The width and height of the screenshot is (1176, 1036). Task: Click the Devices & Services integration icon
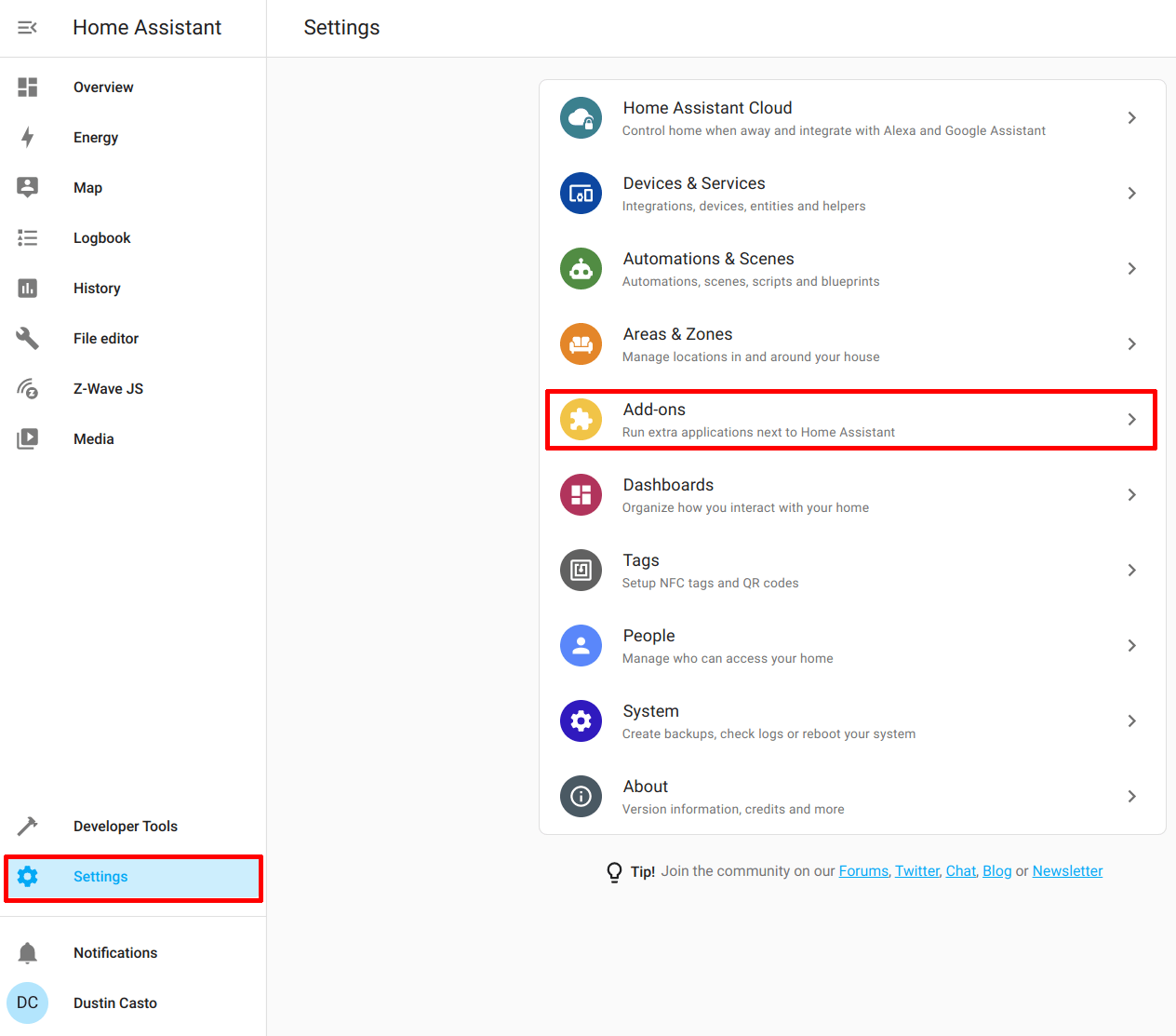(581, 193)
